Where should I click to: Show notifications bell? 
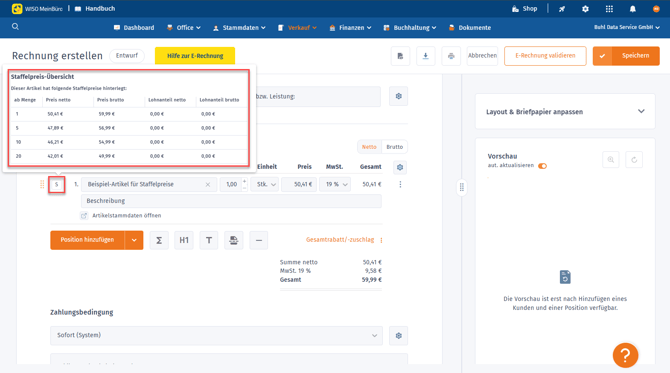point(633,9)
